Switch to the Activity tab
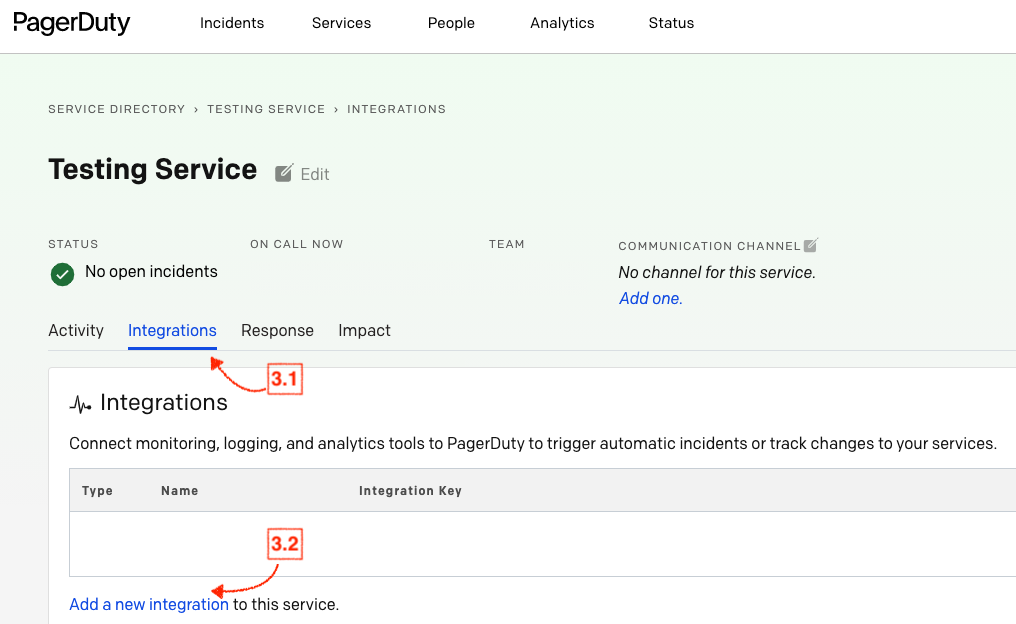Image resolution: width=1016 pixels, height=624 pixels. pyautogui.click(x=76, y=330)
